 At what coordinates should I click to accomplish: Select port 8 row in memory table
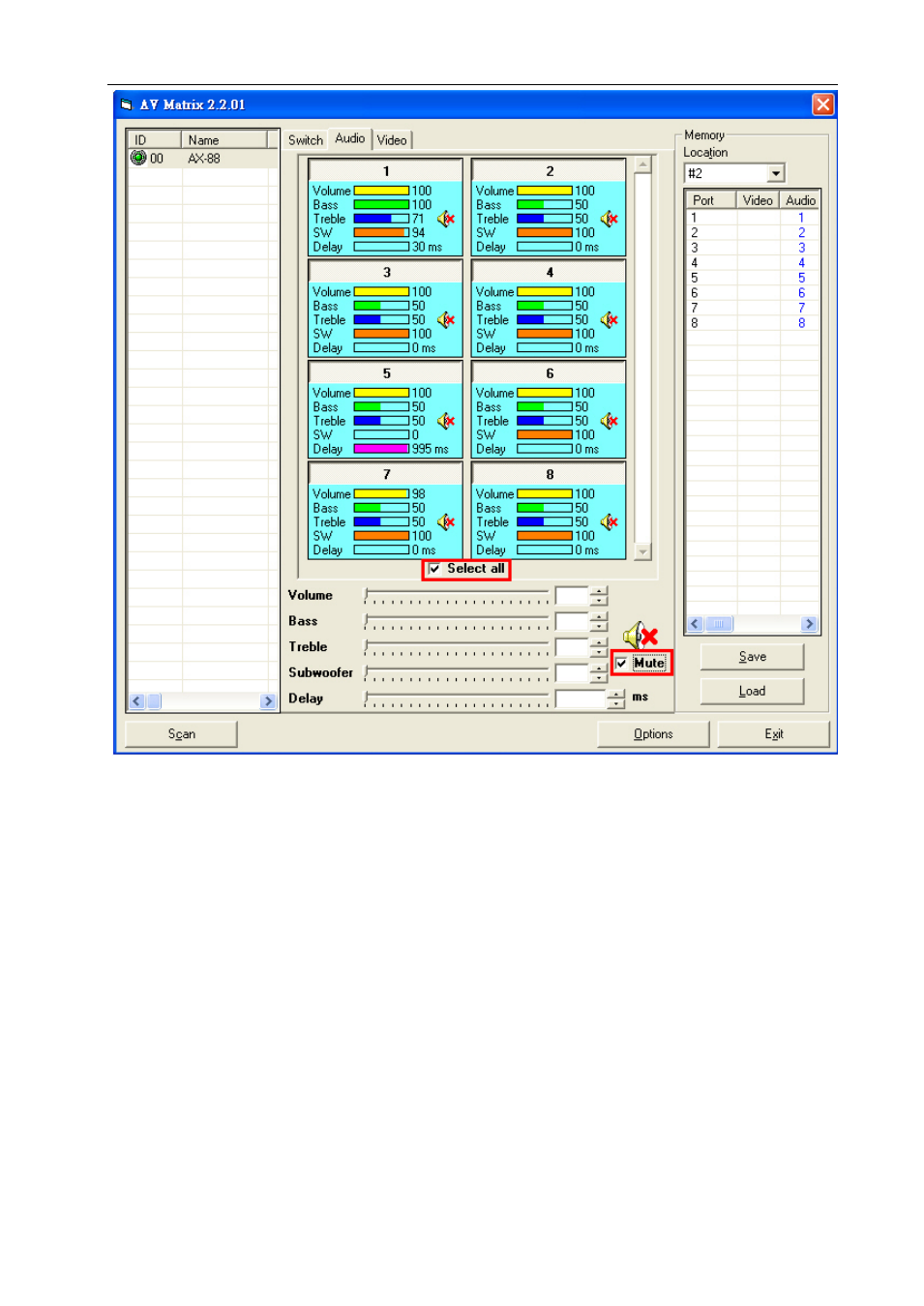click(x=753, y=323)
